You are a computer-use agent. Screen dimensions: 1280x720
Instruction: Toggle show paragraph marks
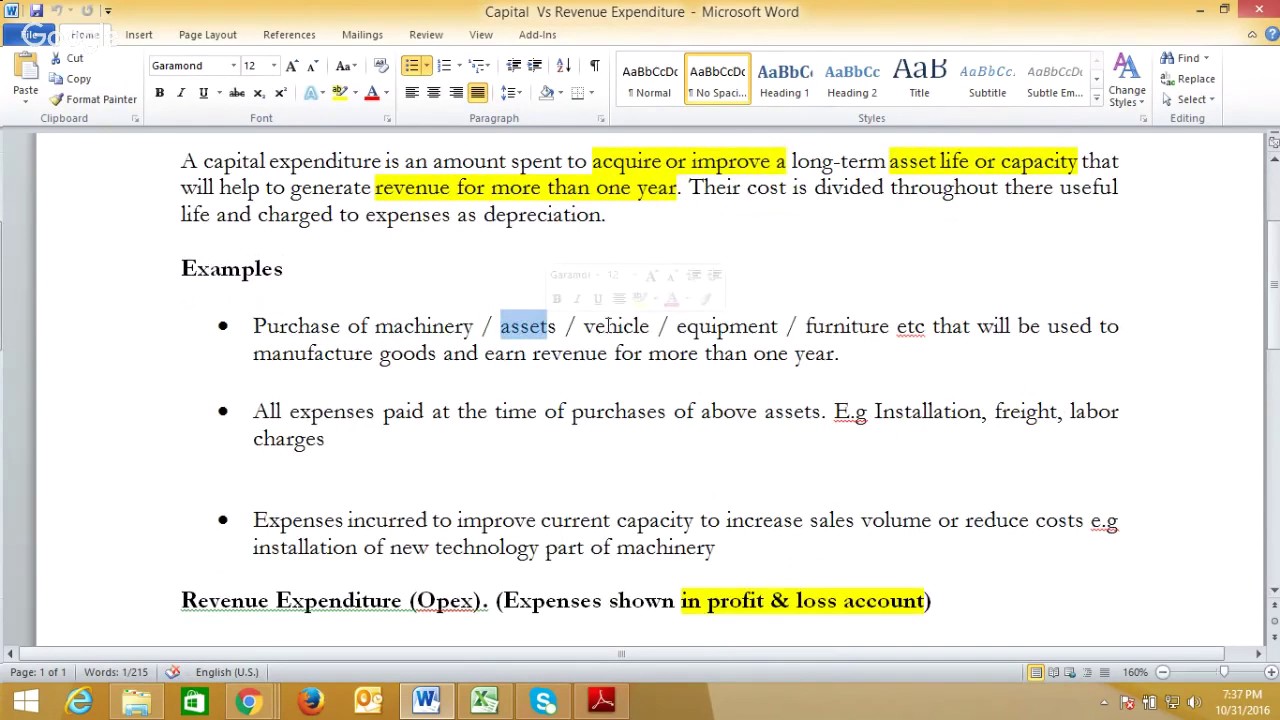[x=595, y=66]
